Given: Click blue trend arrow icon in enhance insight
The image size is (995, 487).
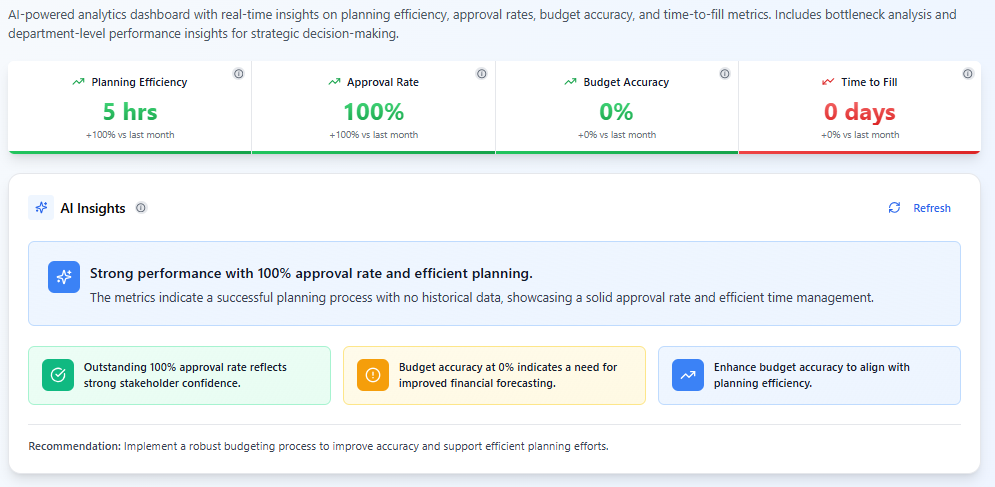Looking at the screenshot, I should click(x=688, y=375).
